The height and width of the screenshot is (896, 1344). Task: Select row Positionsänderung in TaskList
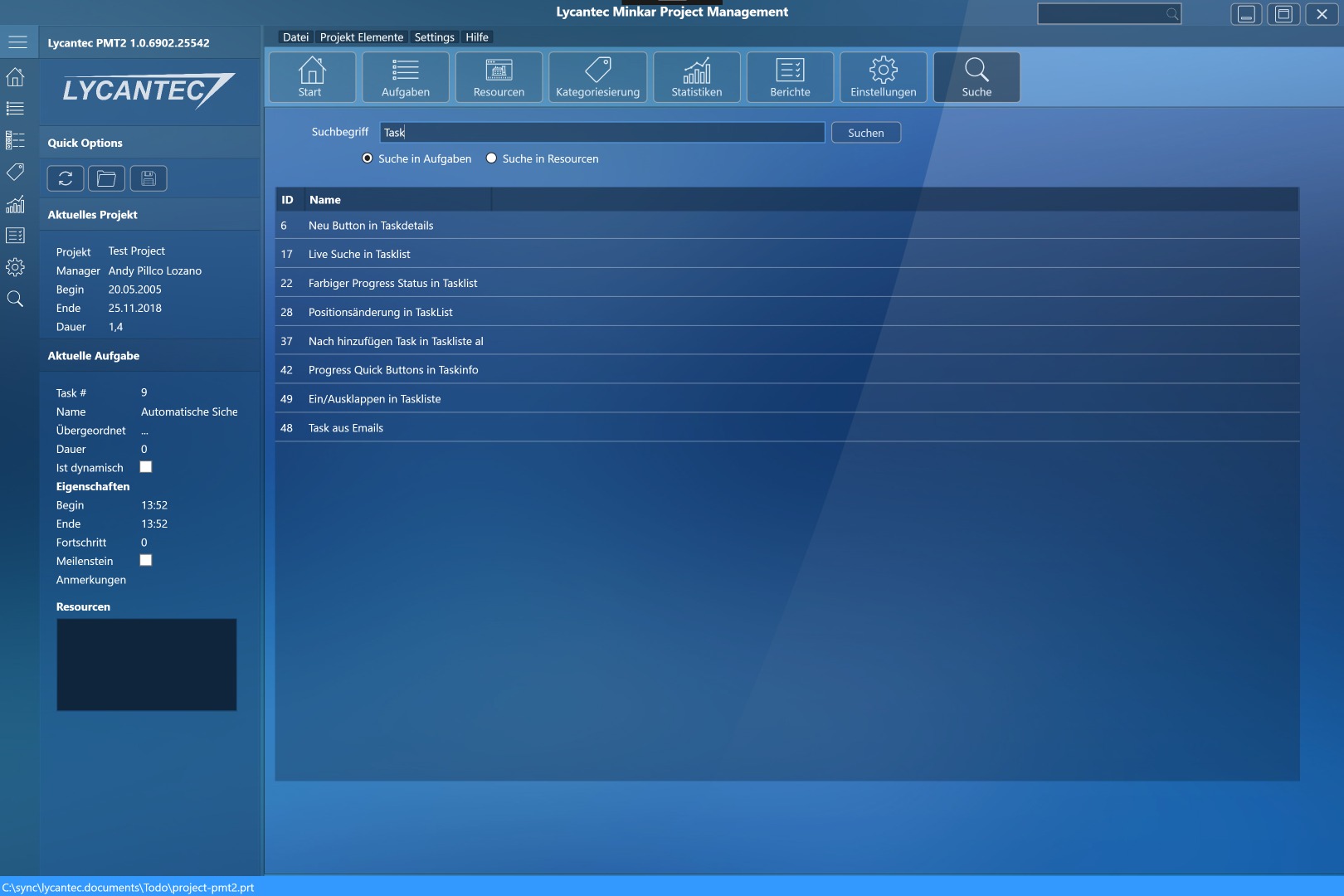pos(787,312)
